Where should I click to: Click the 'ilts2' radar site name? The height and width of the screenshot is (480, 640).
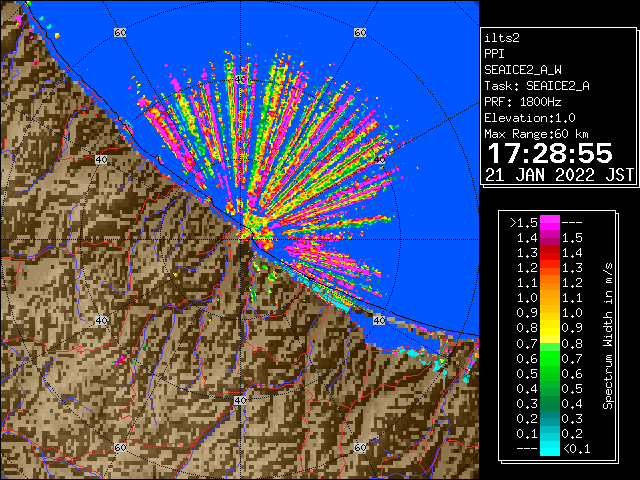502,38
